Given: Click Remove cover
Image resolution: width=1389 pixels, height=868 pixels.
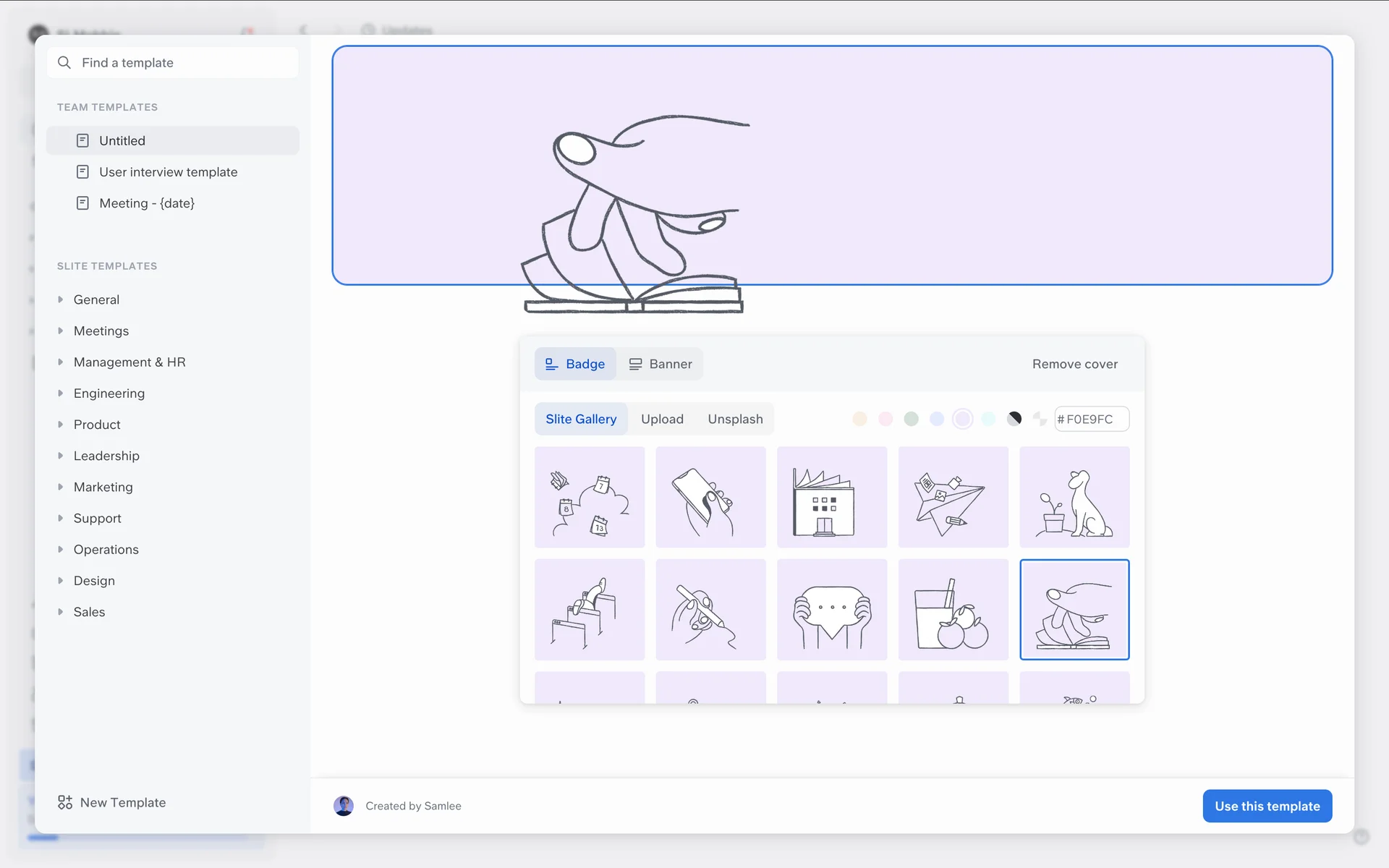Looking at the screenshot, I should (x=1074, y=364).
